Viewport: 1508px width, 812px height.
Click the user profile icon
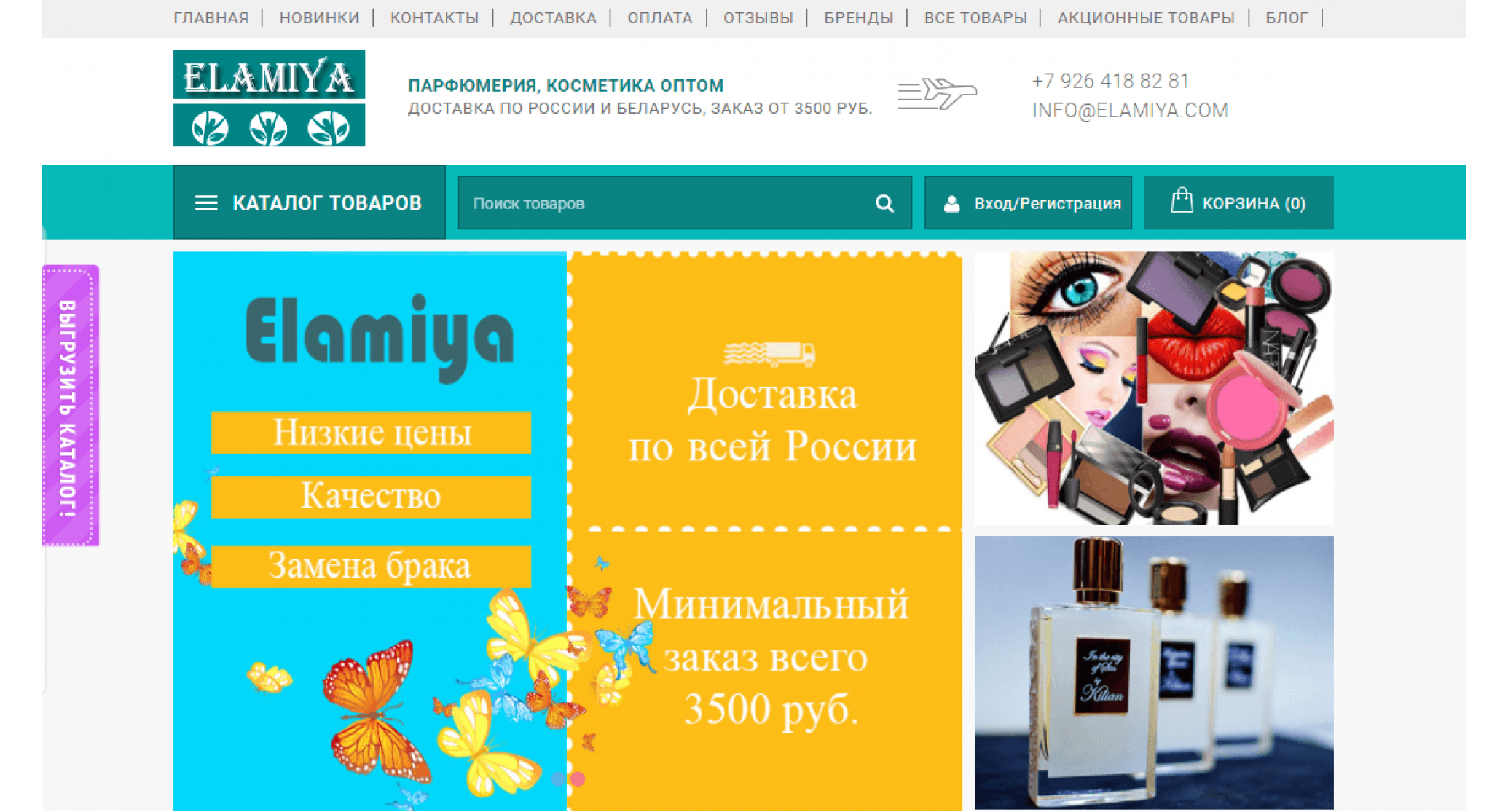tap(951, 203)
